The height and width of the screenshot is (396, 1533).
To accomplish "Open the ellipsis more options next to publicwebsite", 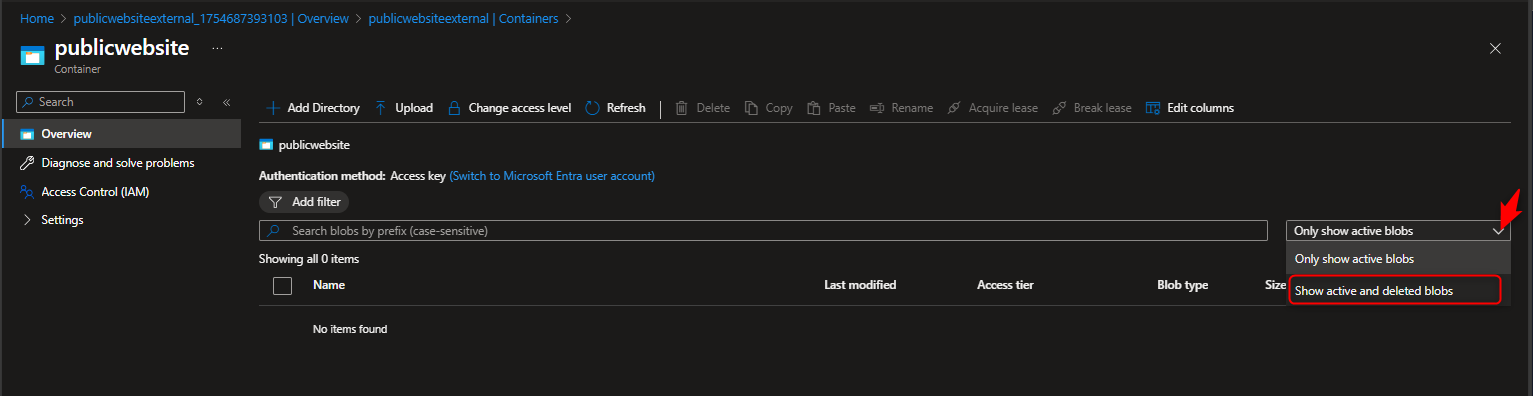I will [x=218, y=48].
